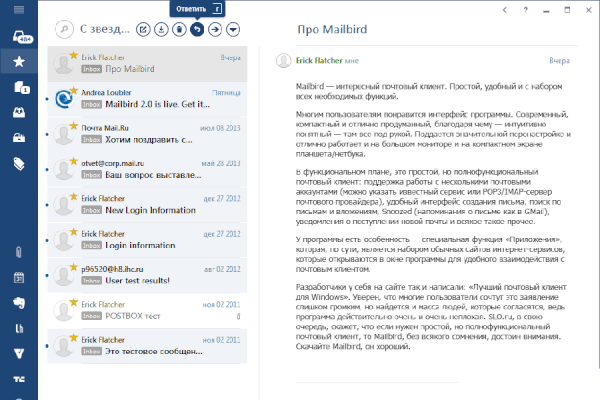
Task: Open the Login information email
Action: coord(147,240)
